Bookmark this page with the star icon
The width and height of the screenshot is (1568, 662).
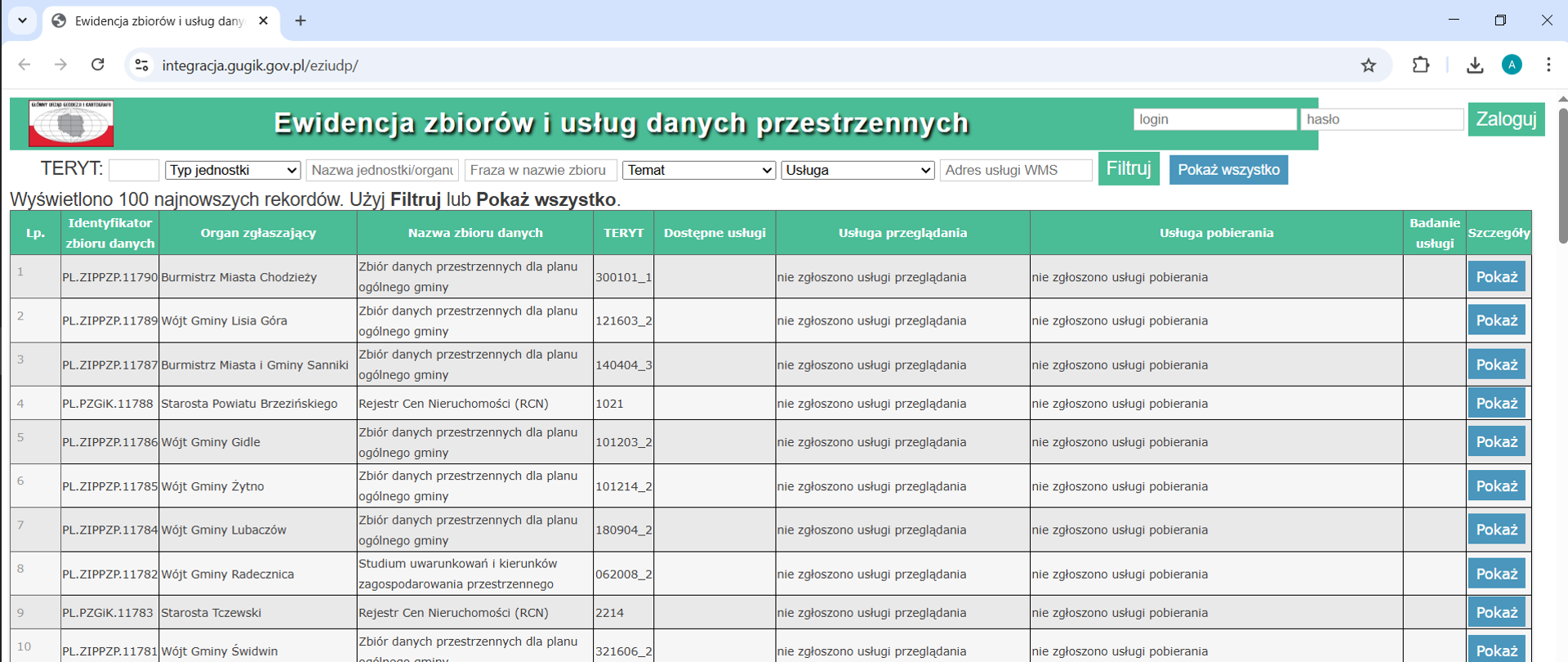coord(1369,65)
